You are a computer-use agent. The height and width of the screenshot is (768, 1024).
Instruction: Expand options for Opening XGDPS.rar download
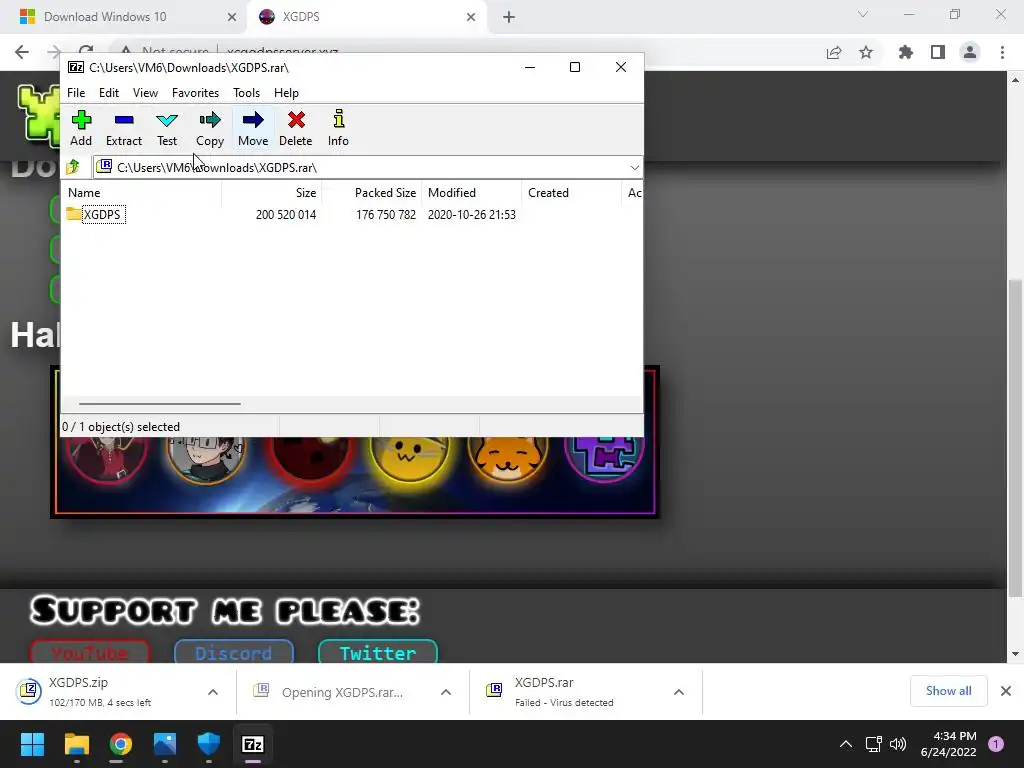point(446,692)
